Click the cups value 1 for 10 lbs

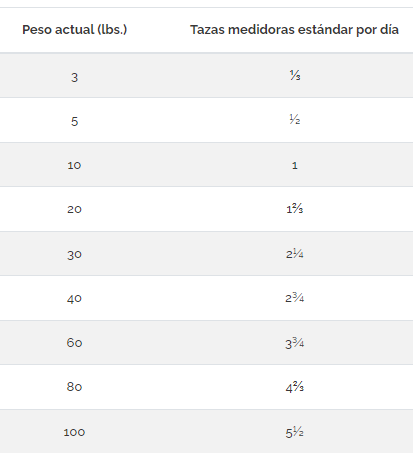point(295,165)
